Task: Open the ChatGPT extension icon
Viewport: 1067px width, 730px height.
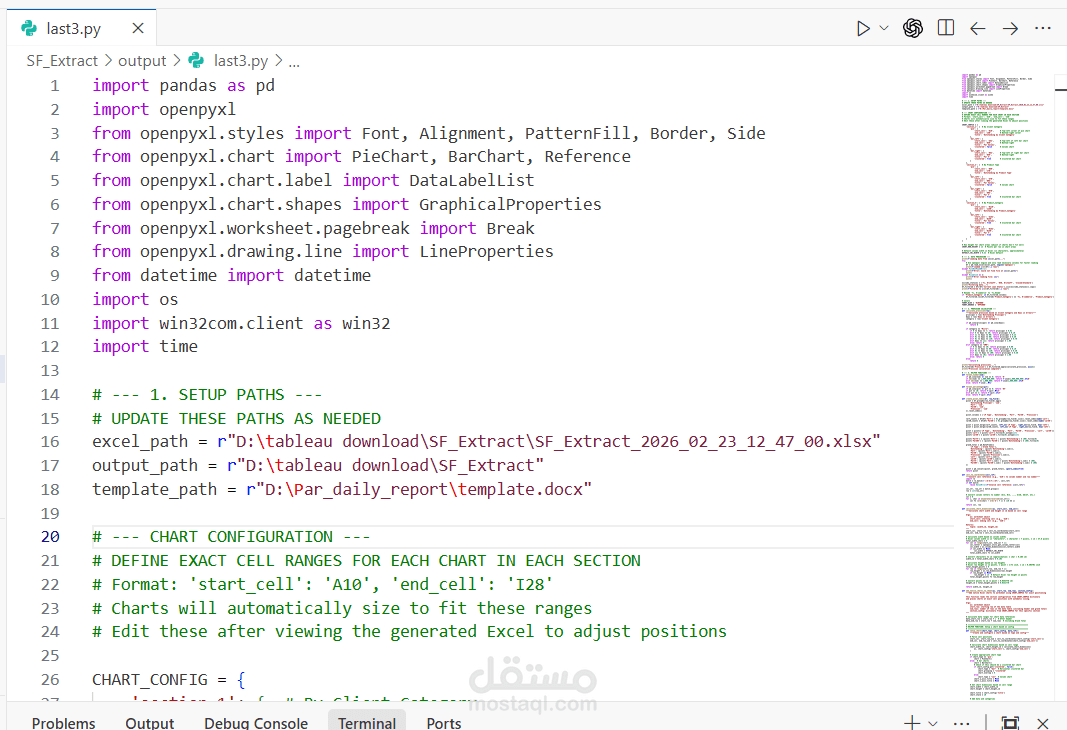Action: pyautogui.click(x=913, y=28)
